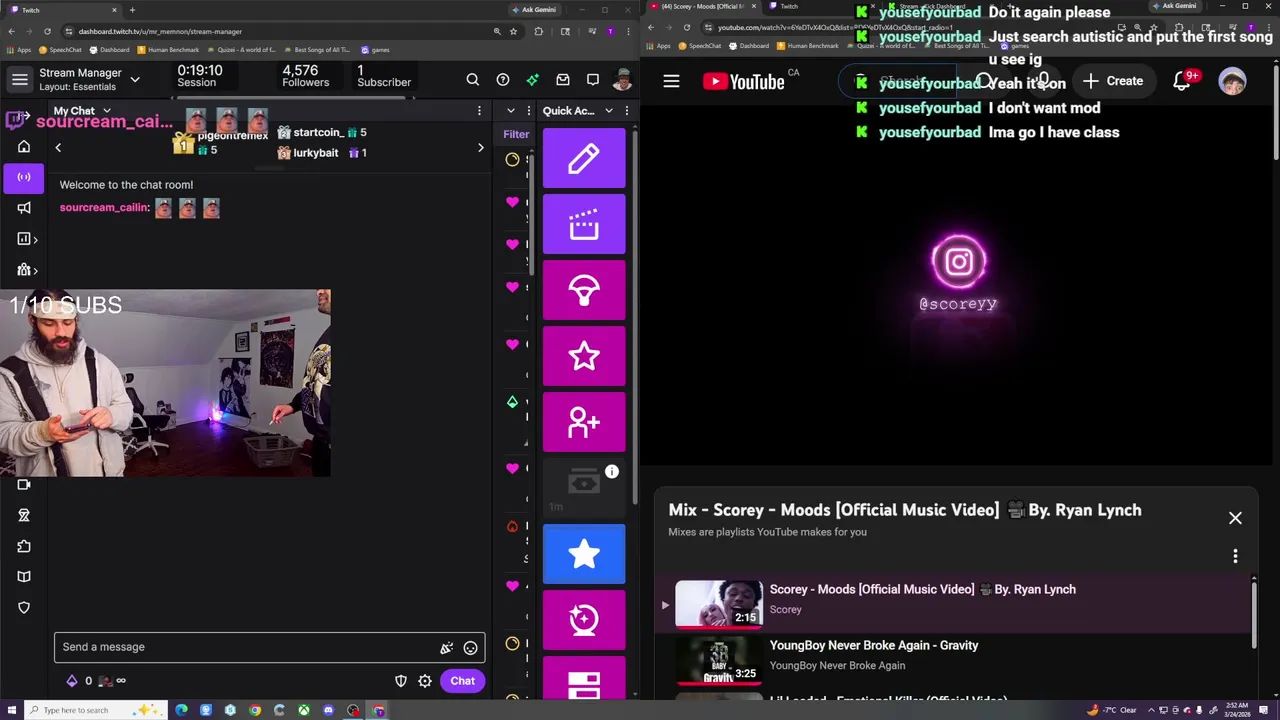Open whispers speech bubble icon

[593, 80]
